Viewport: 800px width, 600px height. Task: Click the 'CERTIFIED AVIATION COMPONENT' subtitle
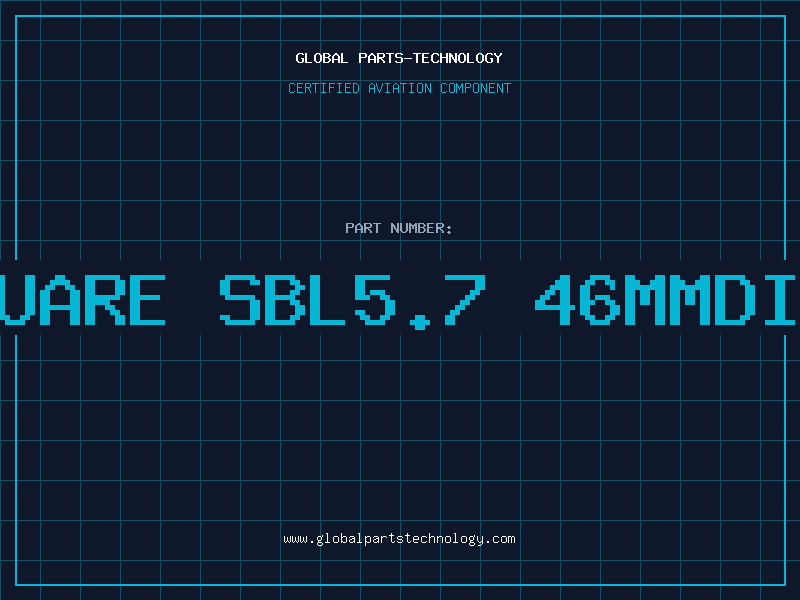click(x=399, y=88)
